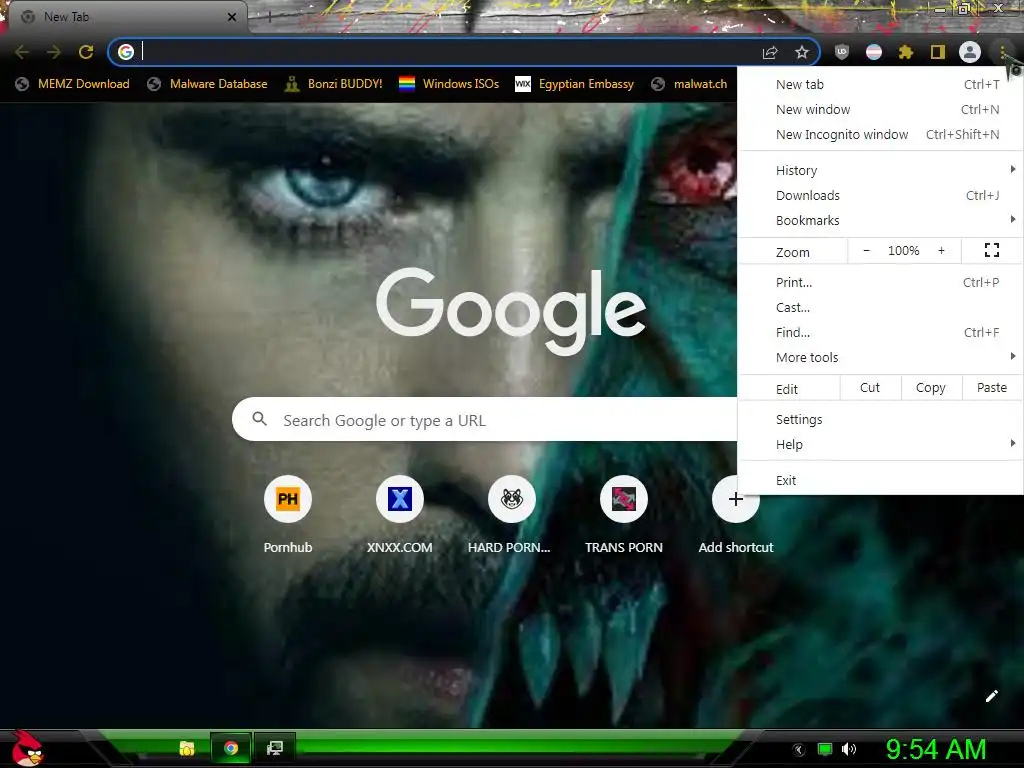1024x768 pixels.
Task: Click Cut in the Edit row
Action: [x=870, y=388]
